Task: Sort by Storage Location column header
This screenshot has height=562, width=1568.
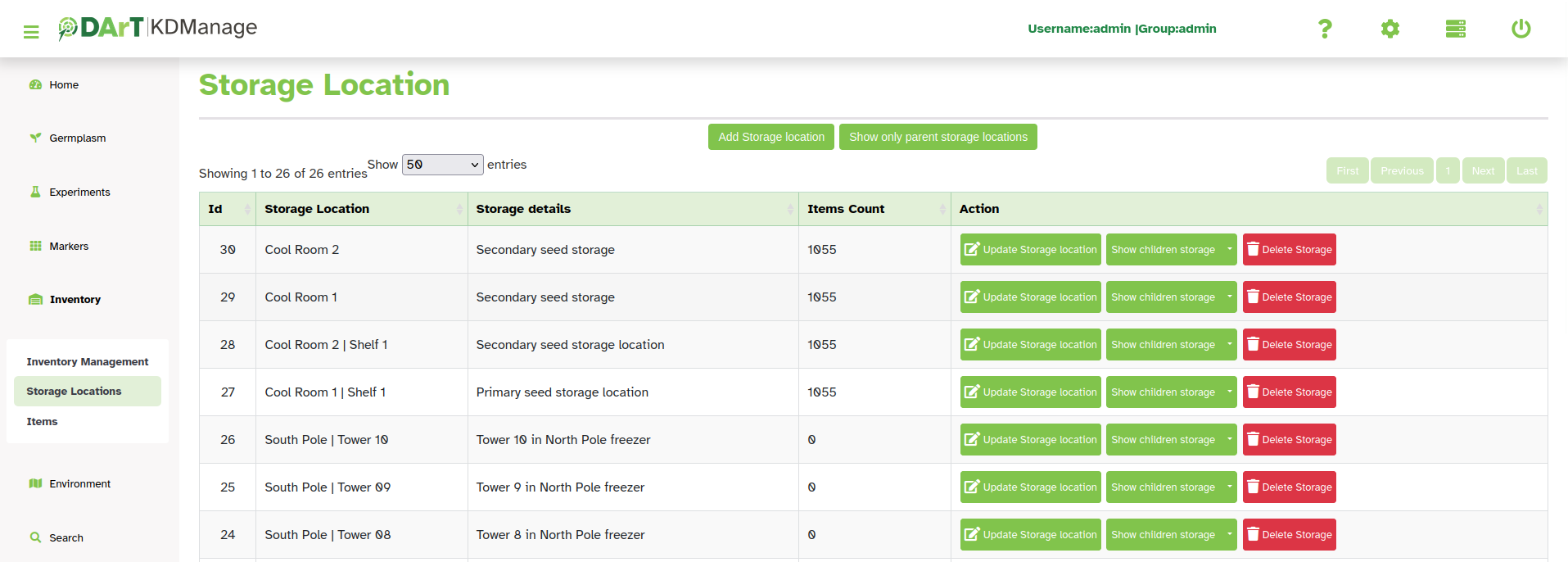Action: pyautogui.click(x=361, y=209)
